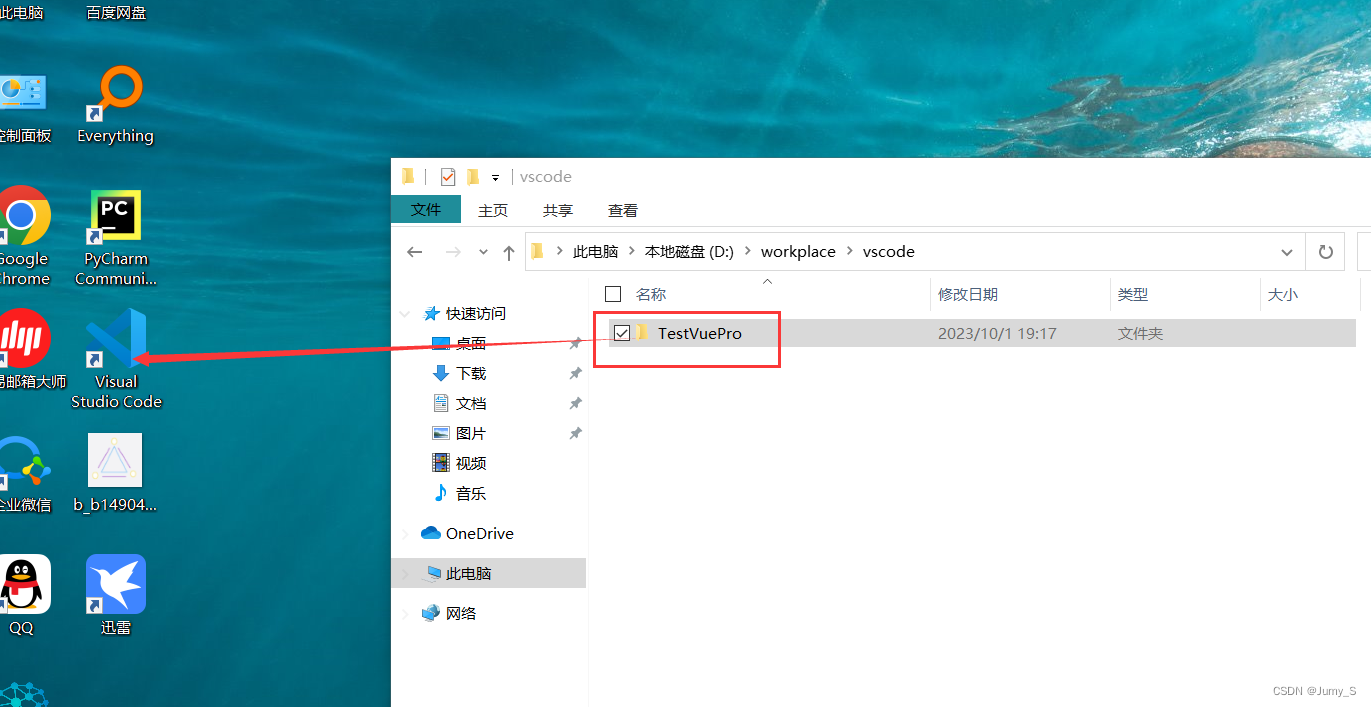Image resolution: width=1371 pixels, height=707 pixels.
Task: Switch to the 查看 ribbon tab
Action: pos(622,210)
